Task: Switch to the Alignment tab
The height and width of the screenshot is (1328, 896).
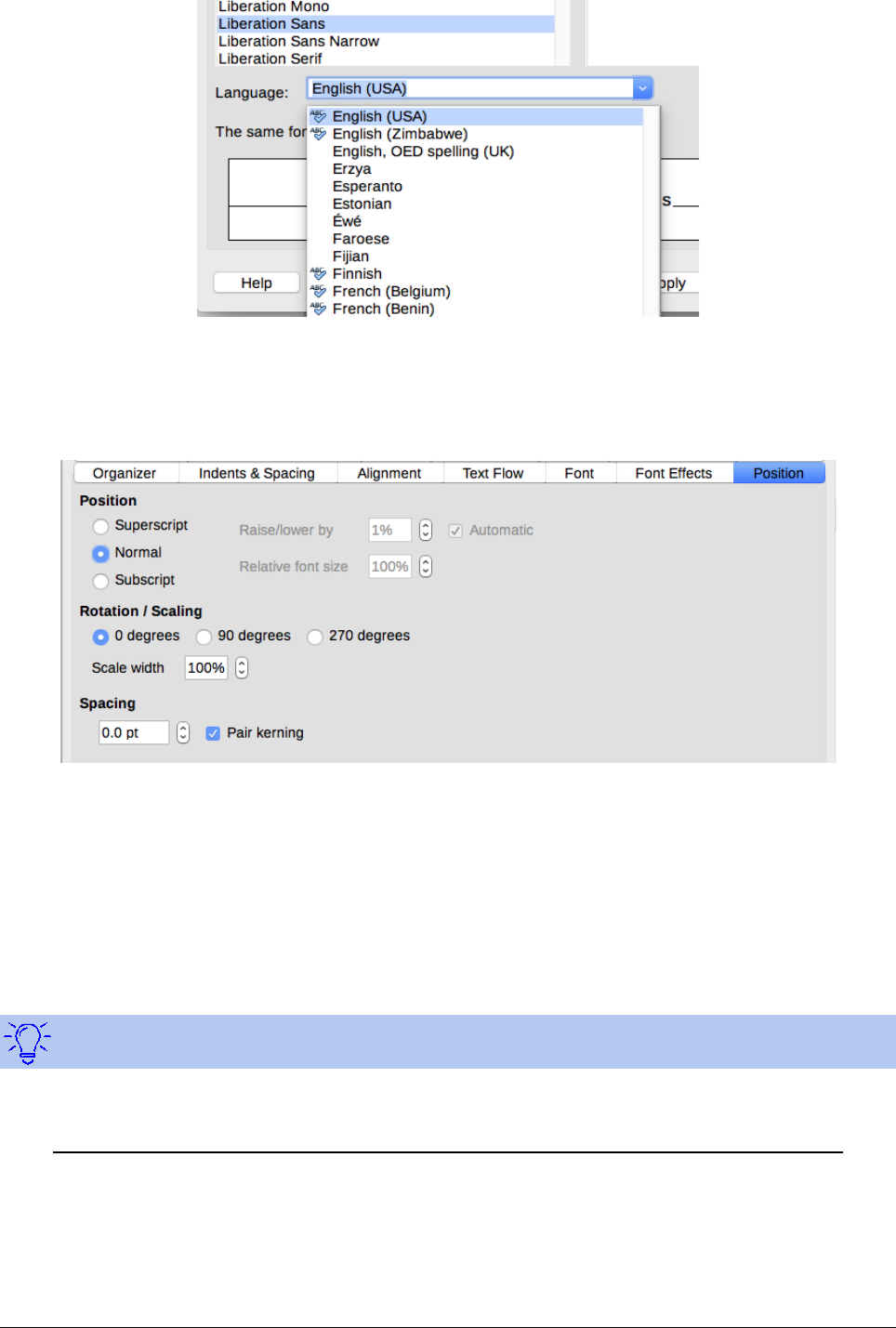Action: point(389,473)
